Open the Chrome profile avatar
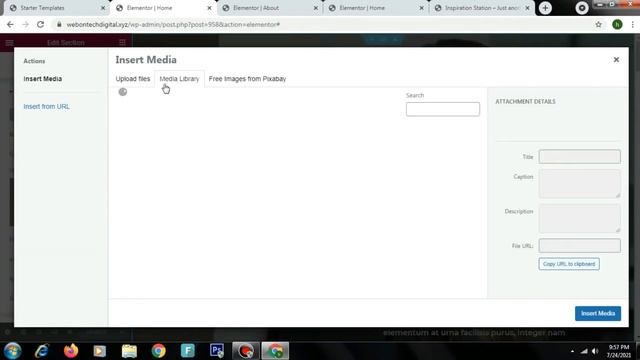The height and width of the screenshot is (360, 640). [617, 24]
